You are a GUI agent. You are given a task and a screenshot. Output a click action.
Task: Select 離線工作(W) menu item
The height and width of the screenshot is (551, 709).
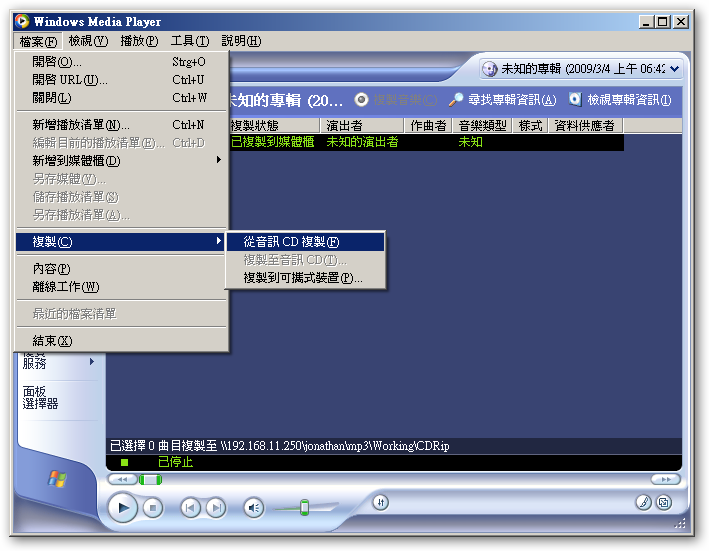(121, 287)
